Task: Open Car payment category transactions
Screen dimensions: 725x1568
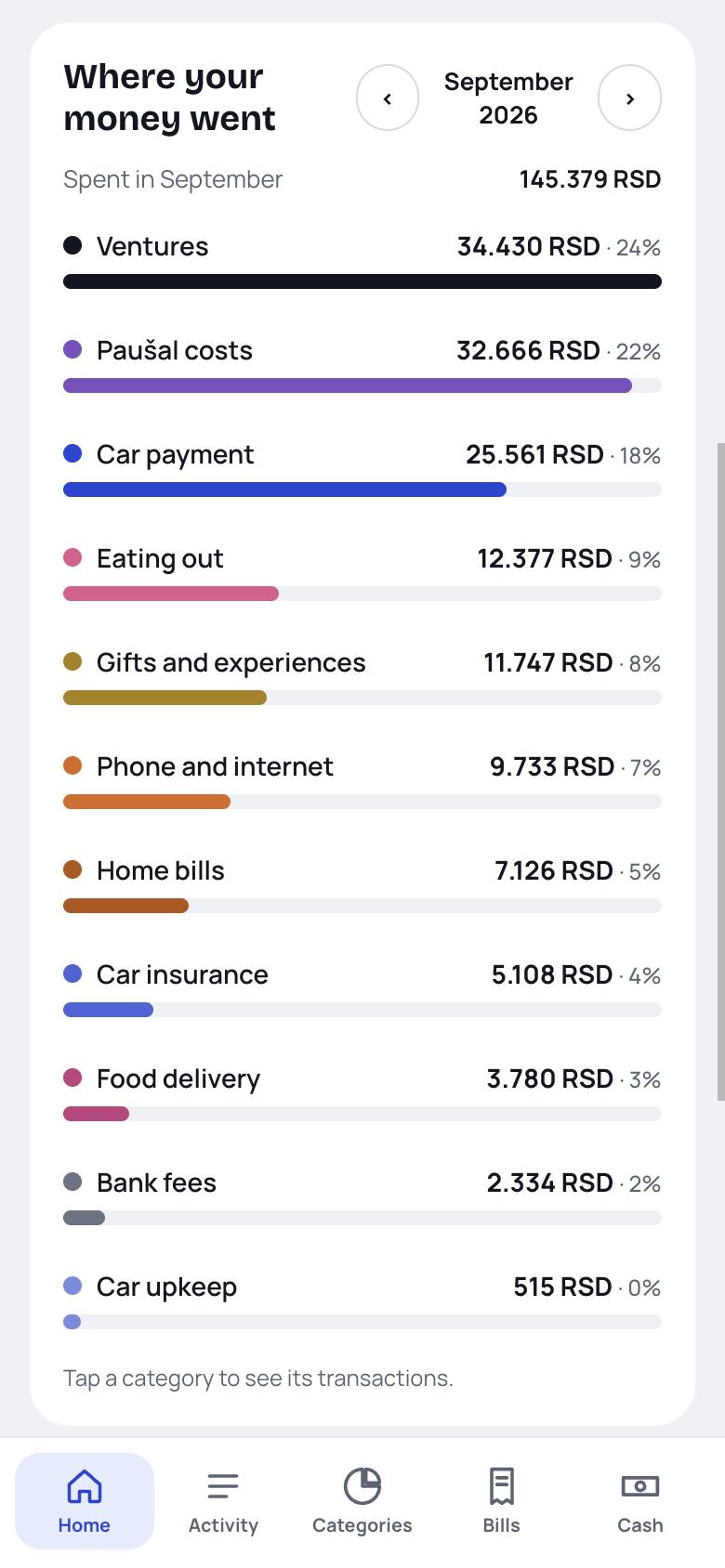Action: (x=362, y=472)
